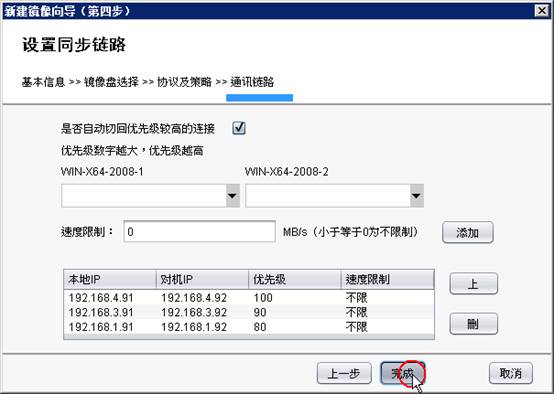Image resolution: width=554 pixels, height=394 pixels.
Task: Click the 通讯链路 step label
Action: click(x=252, y=82)
